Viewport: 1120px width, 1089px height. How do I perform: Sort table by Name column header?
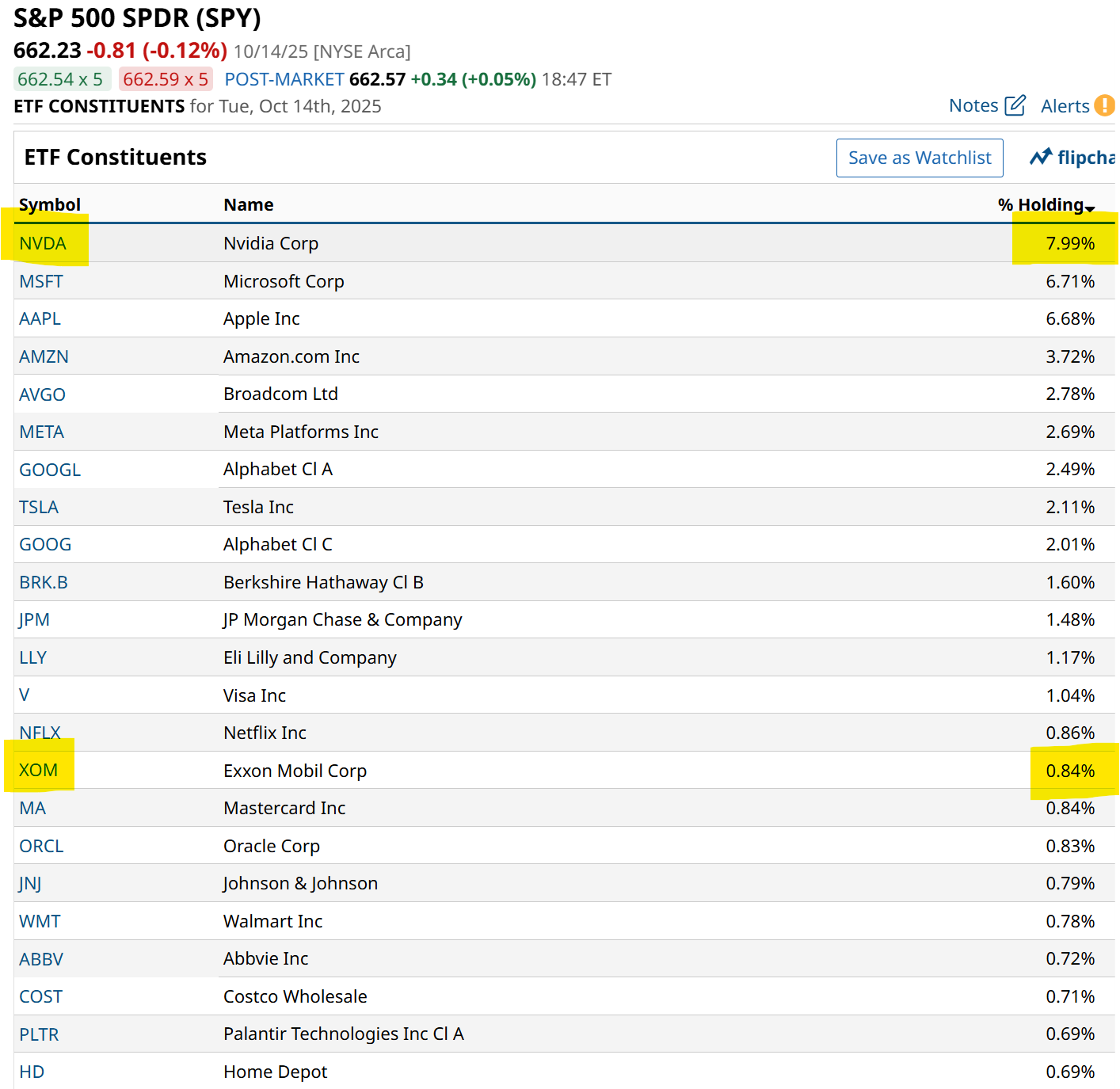248,204
